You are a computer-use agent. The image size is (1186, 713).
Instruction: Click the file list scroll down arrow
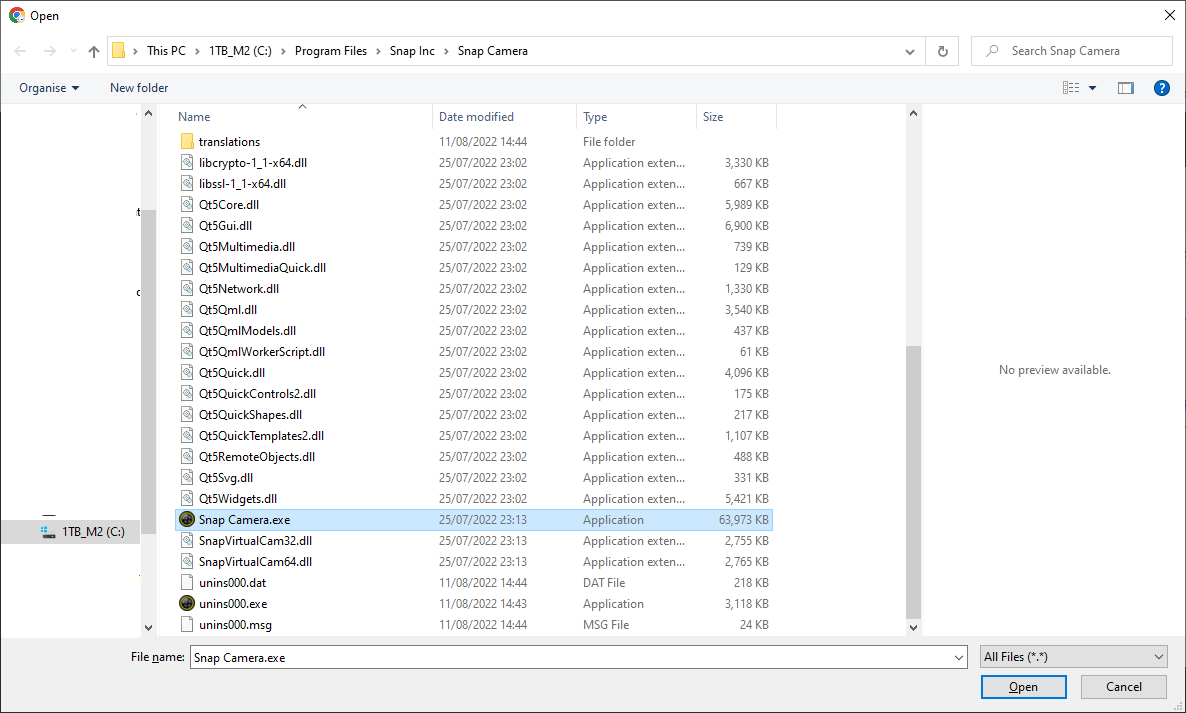(x=913, y=628)
